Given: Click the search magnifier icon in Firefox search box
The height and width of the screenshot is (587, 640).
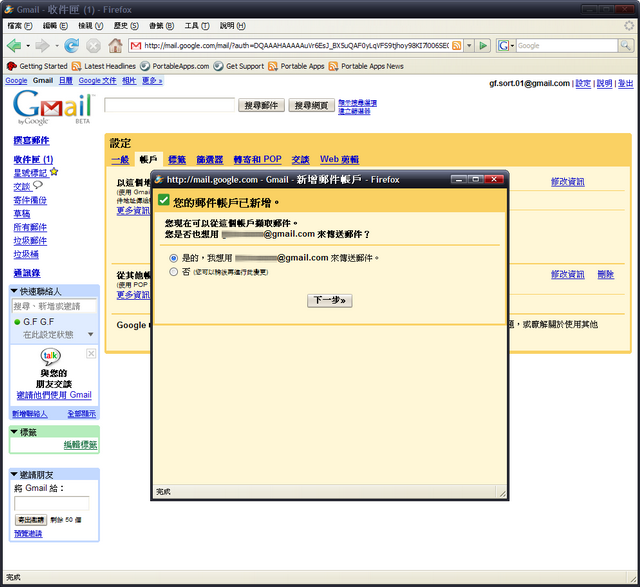Looking at the screenshot, I should (x=625, y=45).
